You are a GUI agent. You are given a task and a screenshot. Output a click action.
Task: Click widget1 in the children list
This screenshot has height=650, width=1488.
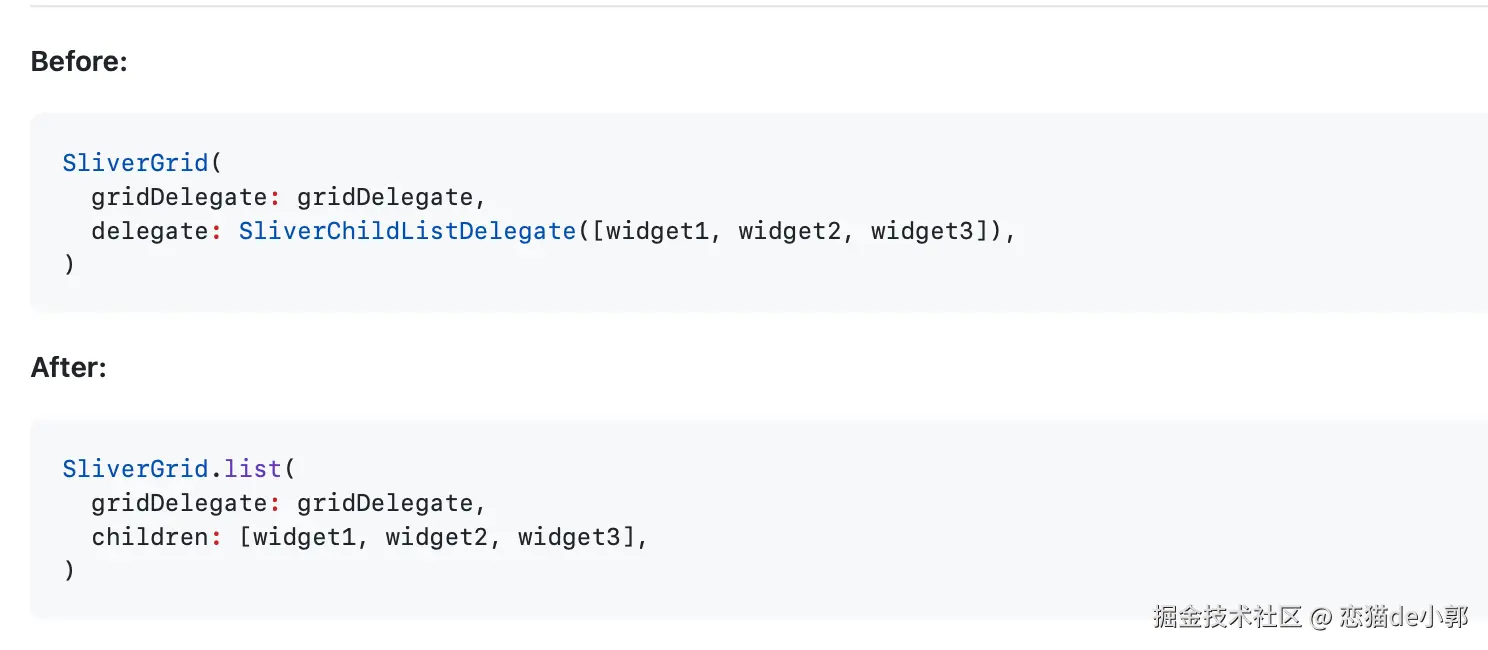click(x=304, y=537)
